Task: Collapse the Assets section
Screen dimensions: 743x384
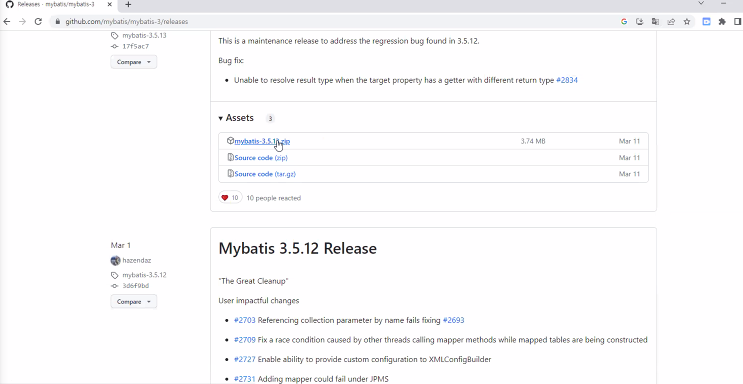Action: tap(236, 118)
